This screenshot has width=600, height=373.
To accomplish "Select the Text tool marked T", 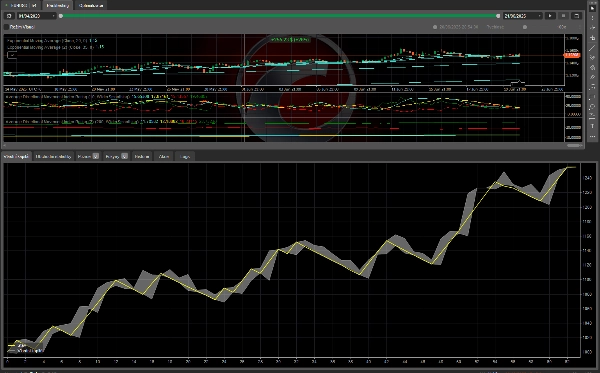I will point(592,126).
